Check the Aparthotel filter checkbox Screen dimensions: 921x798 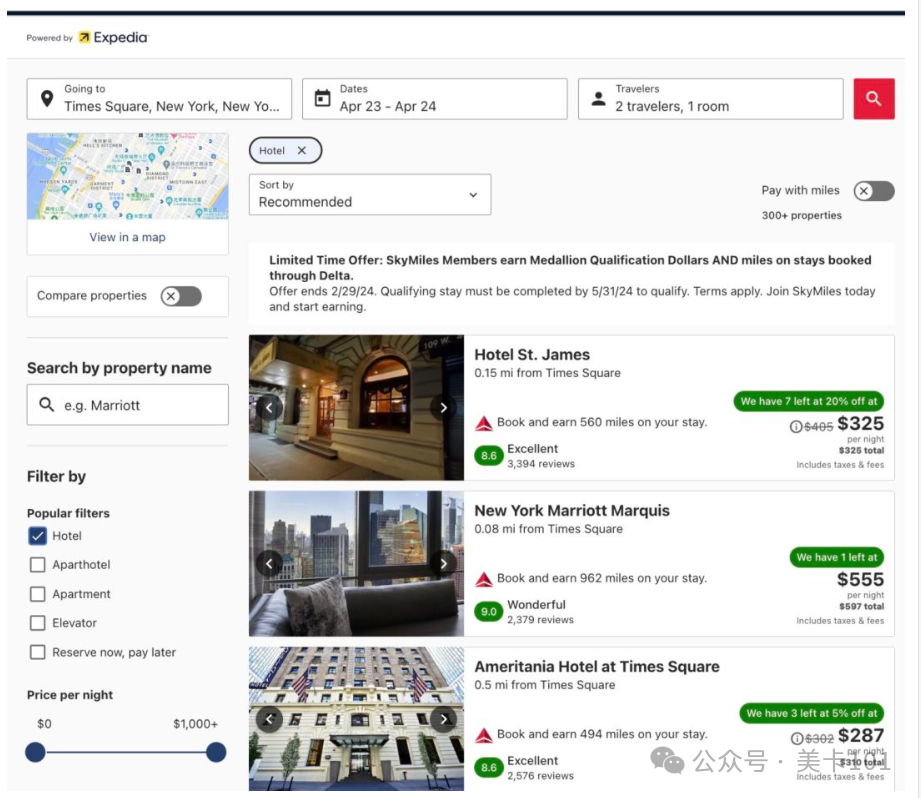[38, 564]
